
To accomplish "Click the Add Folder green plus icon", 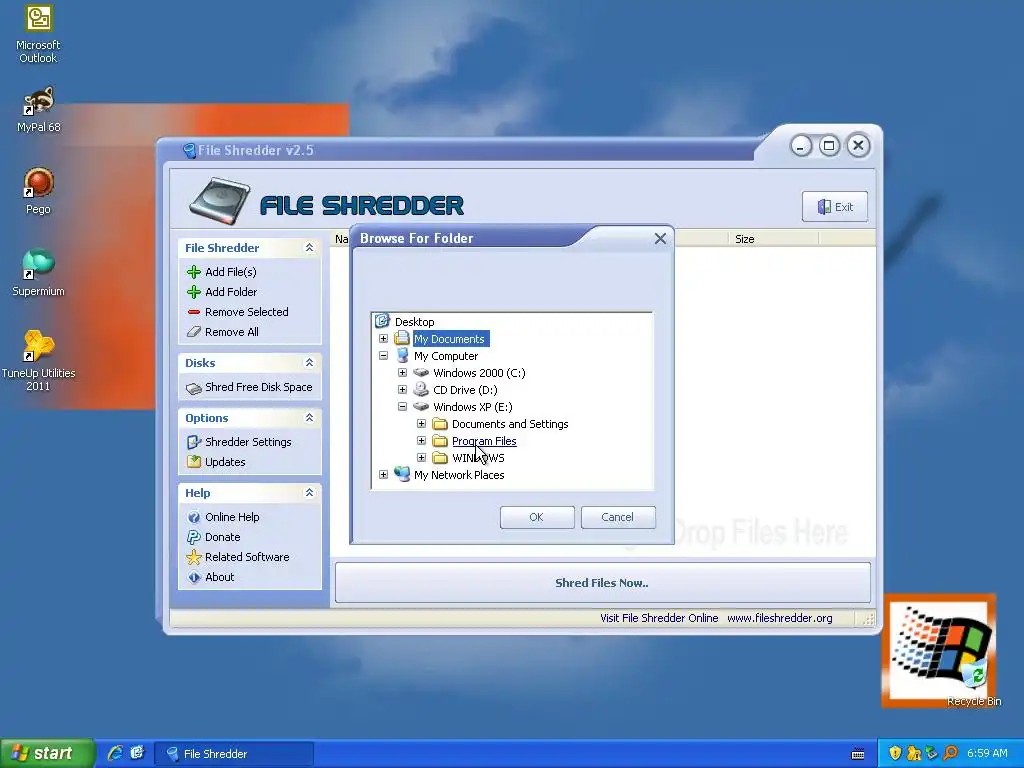I will point(193,292).
